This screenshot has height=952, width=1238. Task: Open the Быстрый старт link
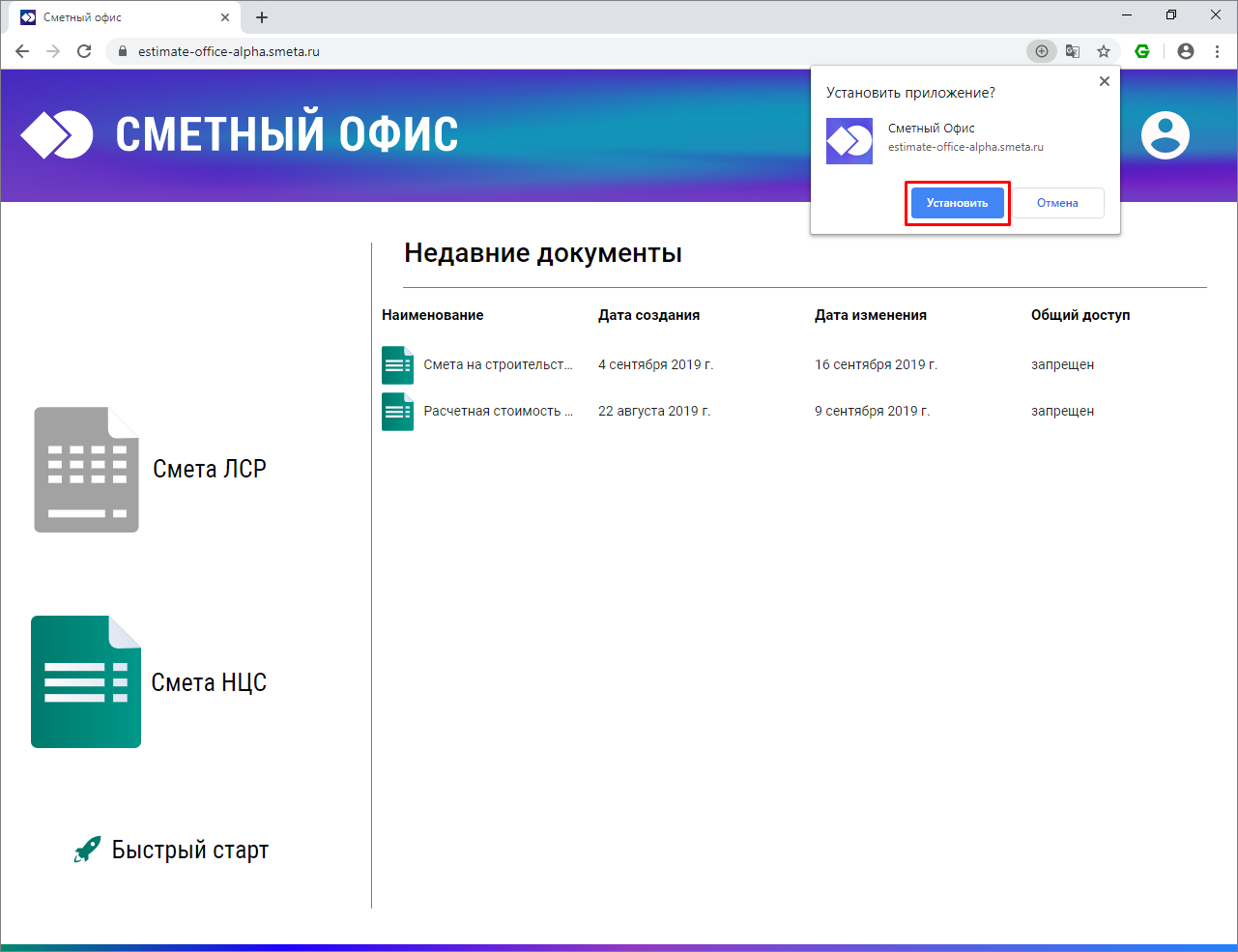pyautogui.click(x=190, y=850)
